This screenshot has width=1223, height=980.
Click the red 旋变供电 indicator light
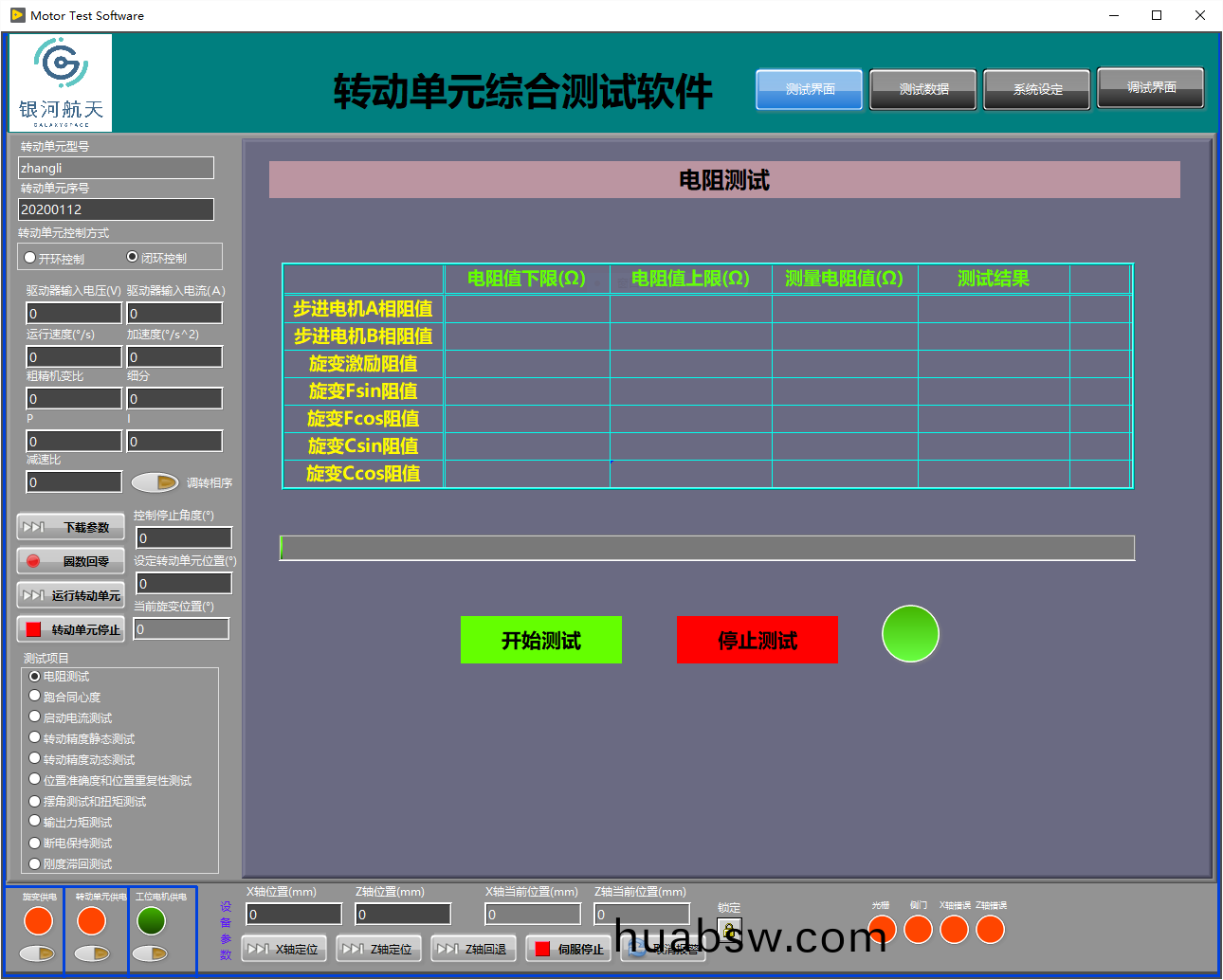38,920
